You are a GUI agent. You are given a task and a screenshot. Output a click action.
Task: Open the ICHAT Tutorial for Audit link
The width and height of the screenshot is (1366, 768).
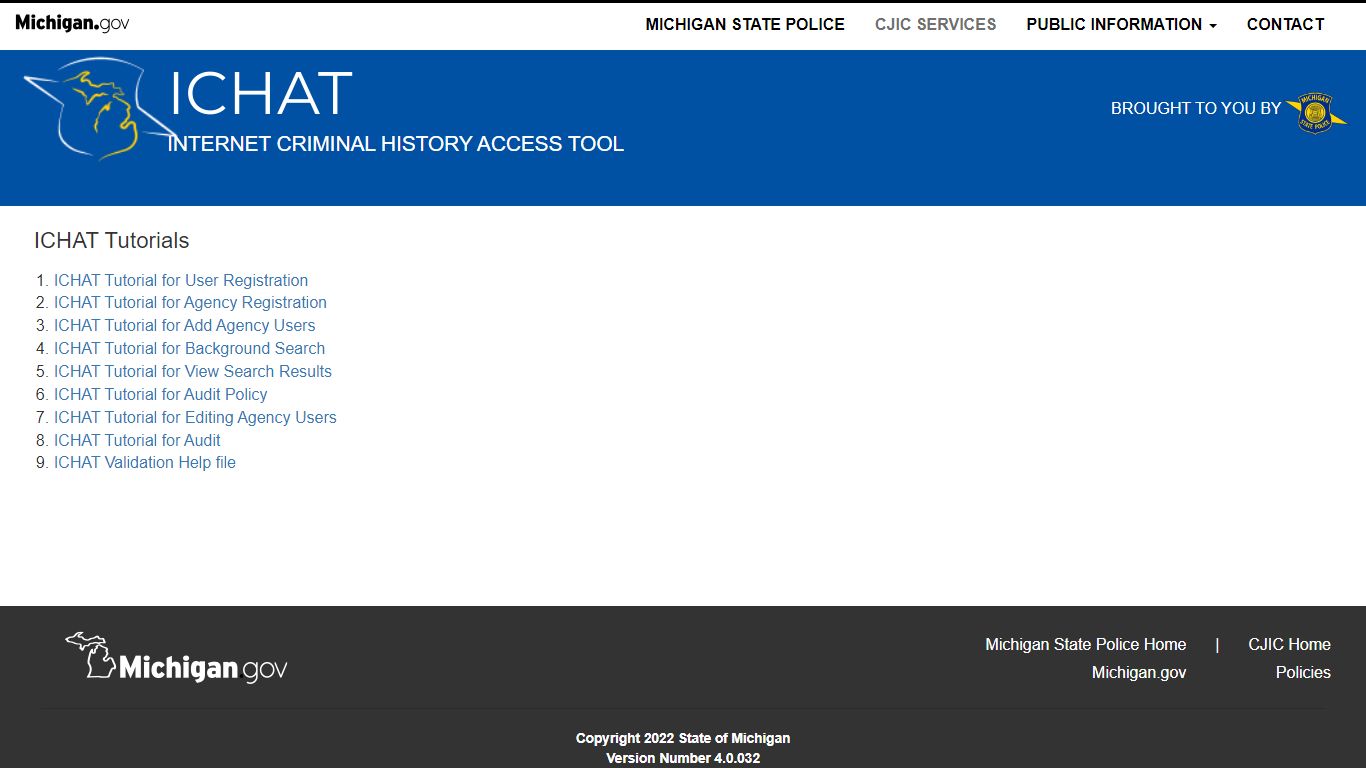pos(137,440)
